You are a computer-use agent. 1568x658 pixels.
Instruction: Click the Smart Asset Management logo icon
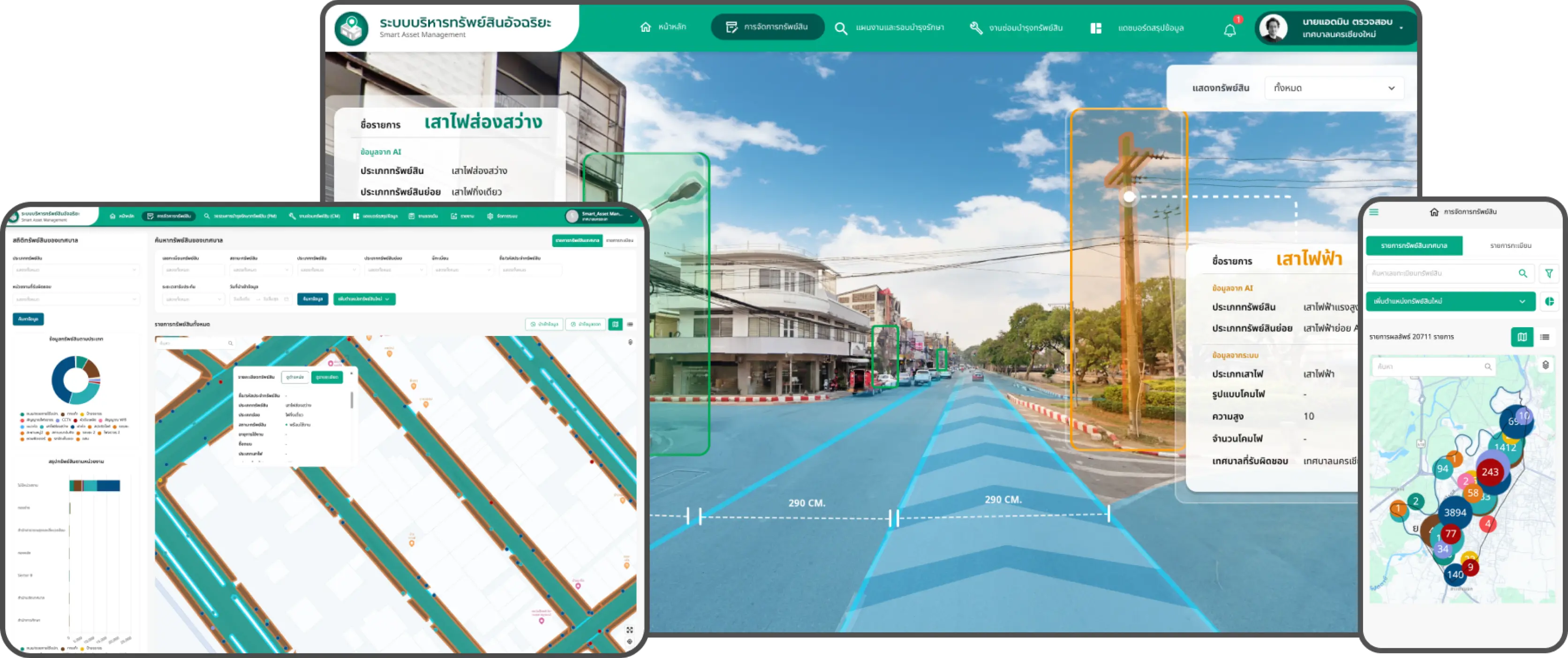(351, 29)
